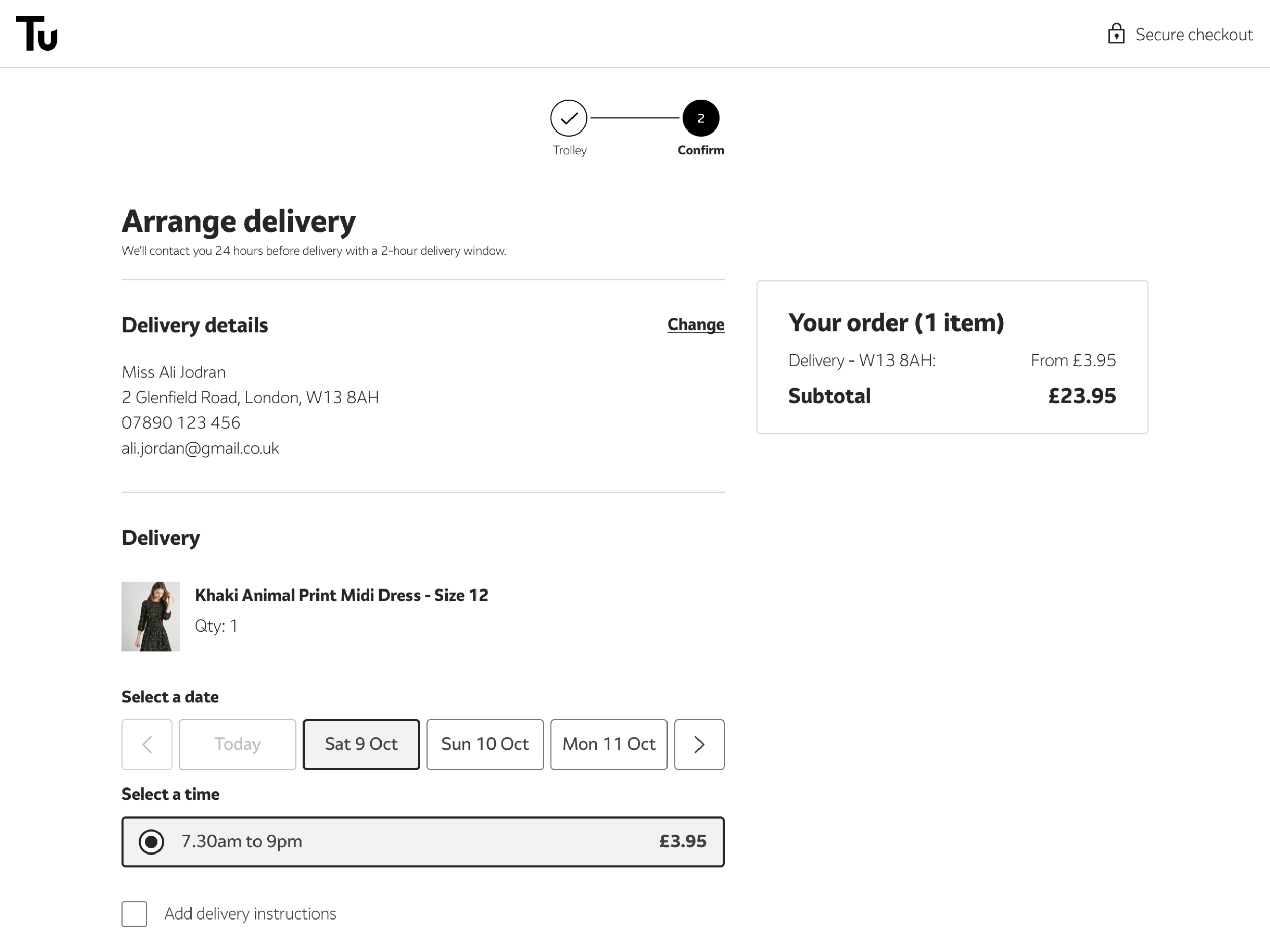
Task: Click the Add delivery instructions label
Action: pos(250,913)
